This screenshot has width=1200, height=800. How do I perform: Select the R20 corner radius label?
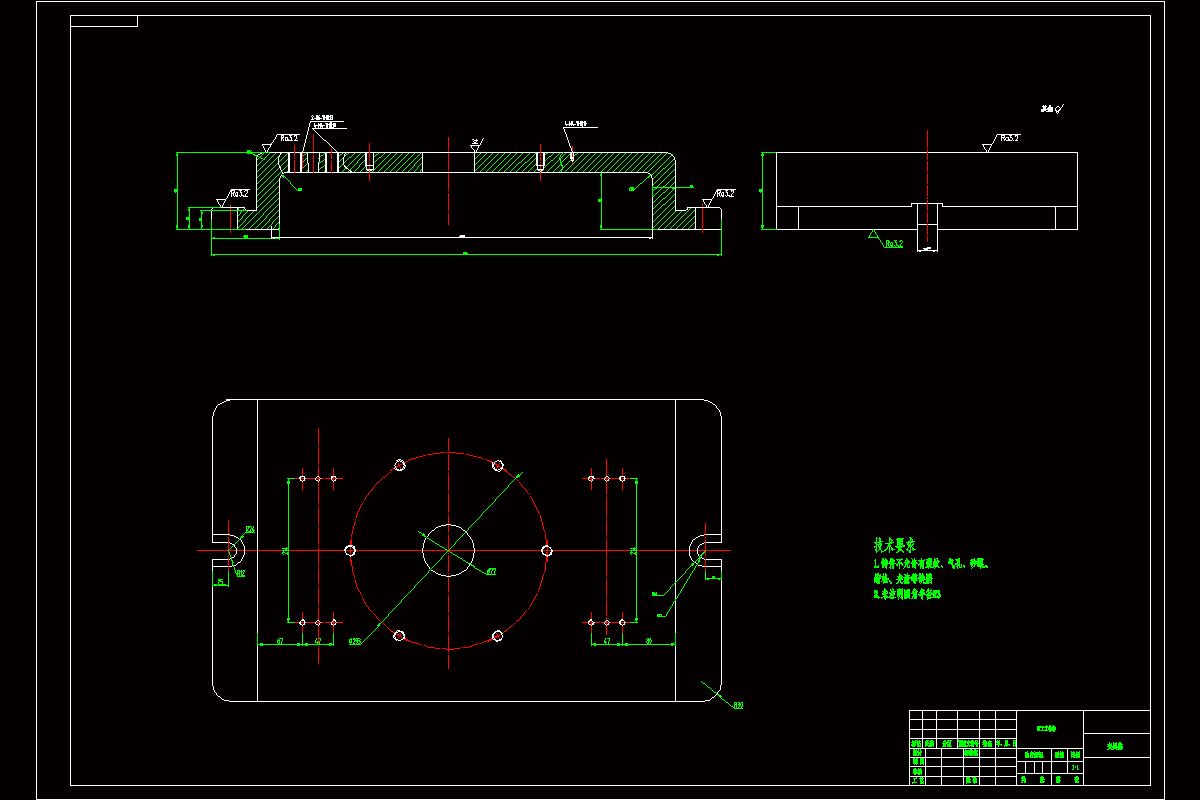click(x=738, y=706)
